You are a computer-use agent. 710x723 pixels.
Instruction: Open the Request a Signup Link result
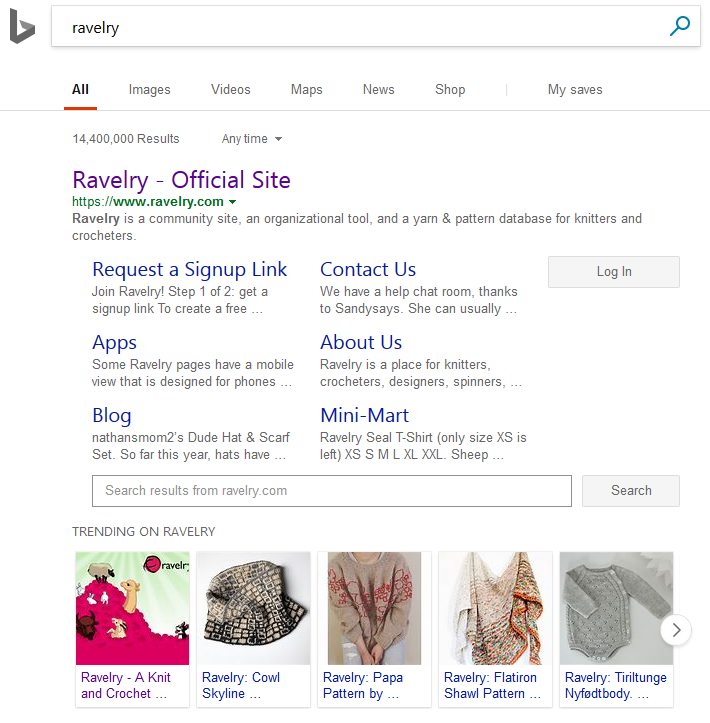pyautogui.click(x=189, y=269)
